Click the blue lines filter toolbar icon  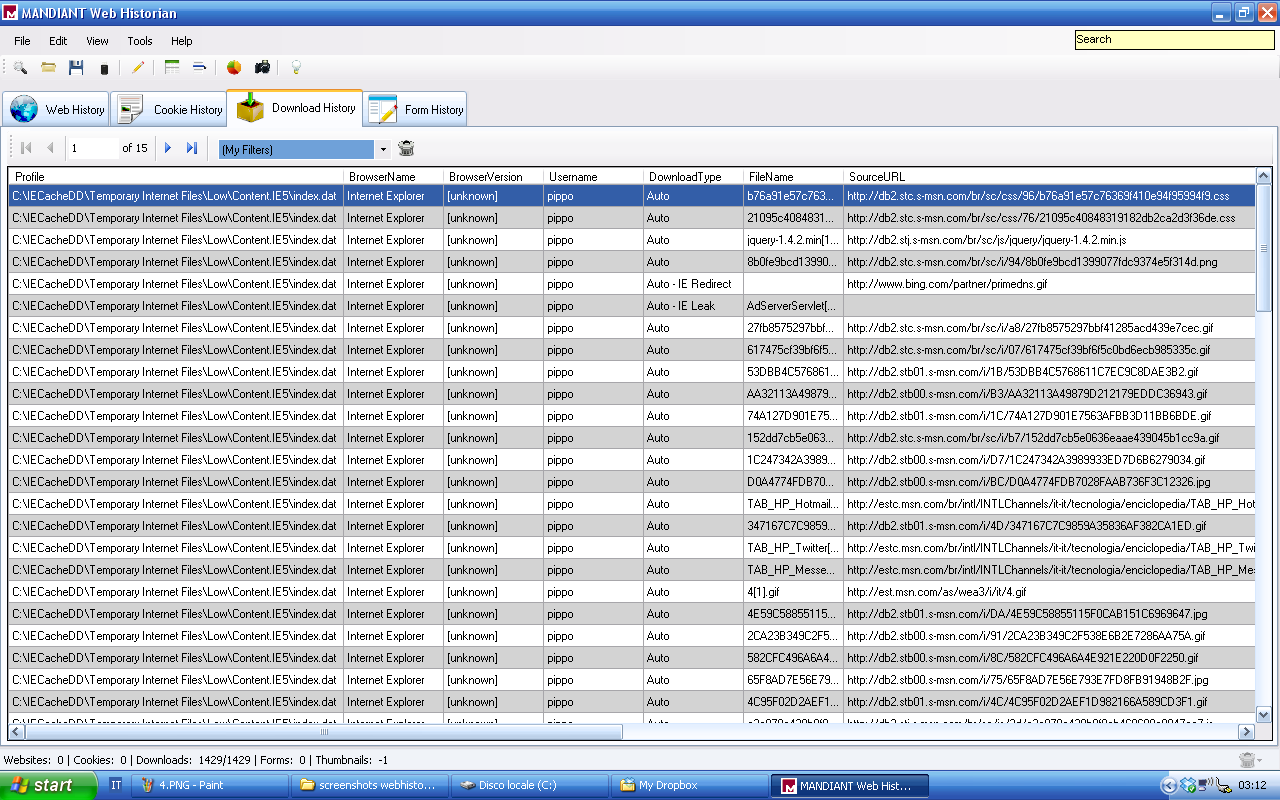(x=199, y=68)
